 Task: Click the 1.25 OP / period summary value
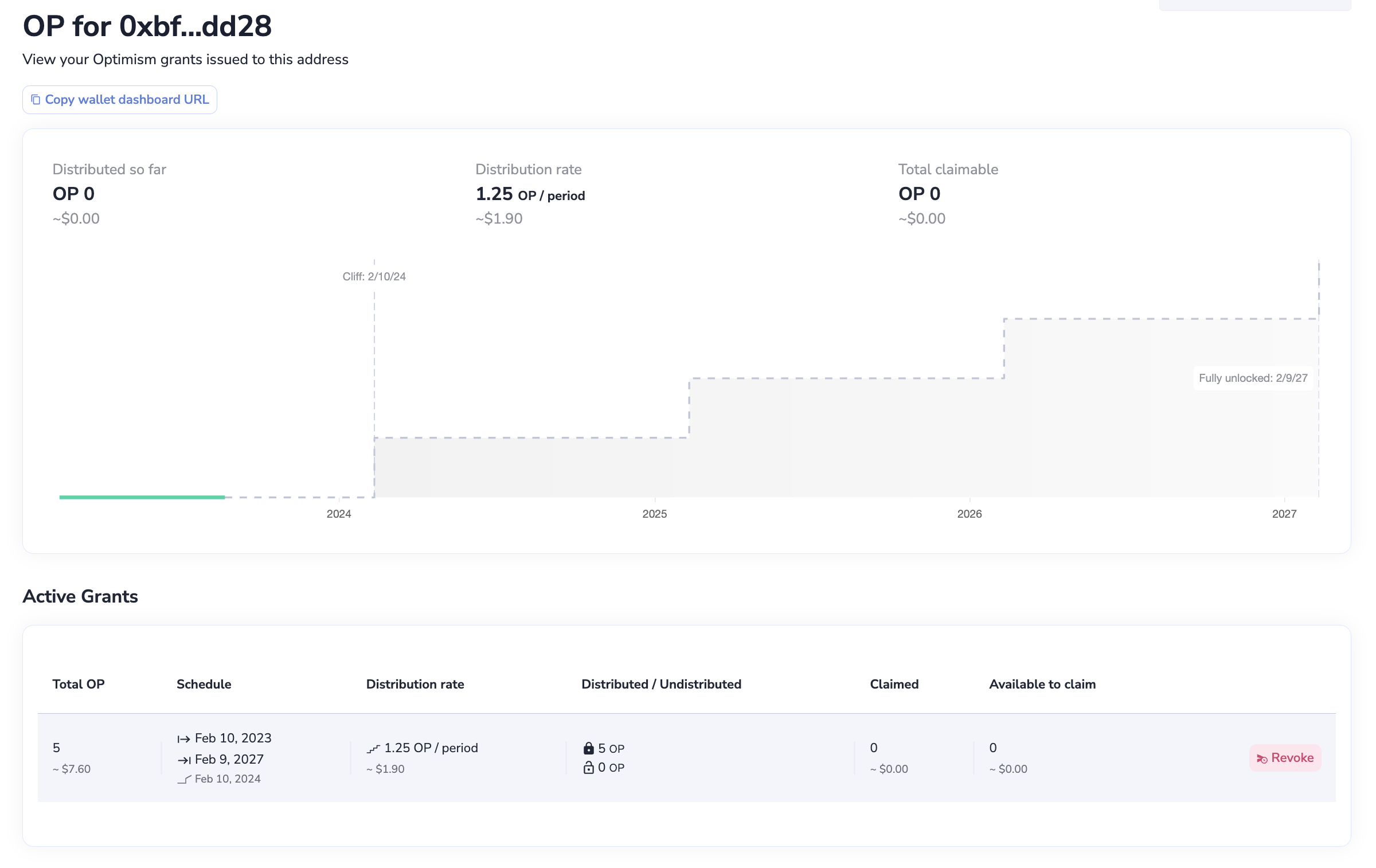pyautogui.click(x=530, y=194)
